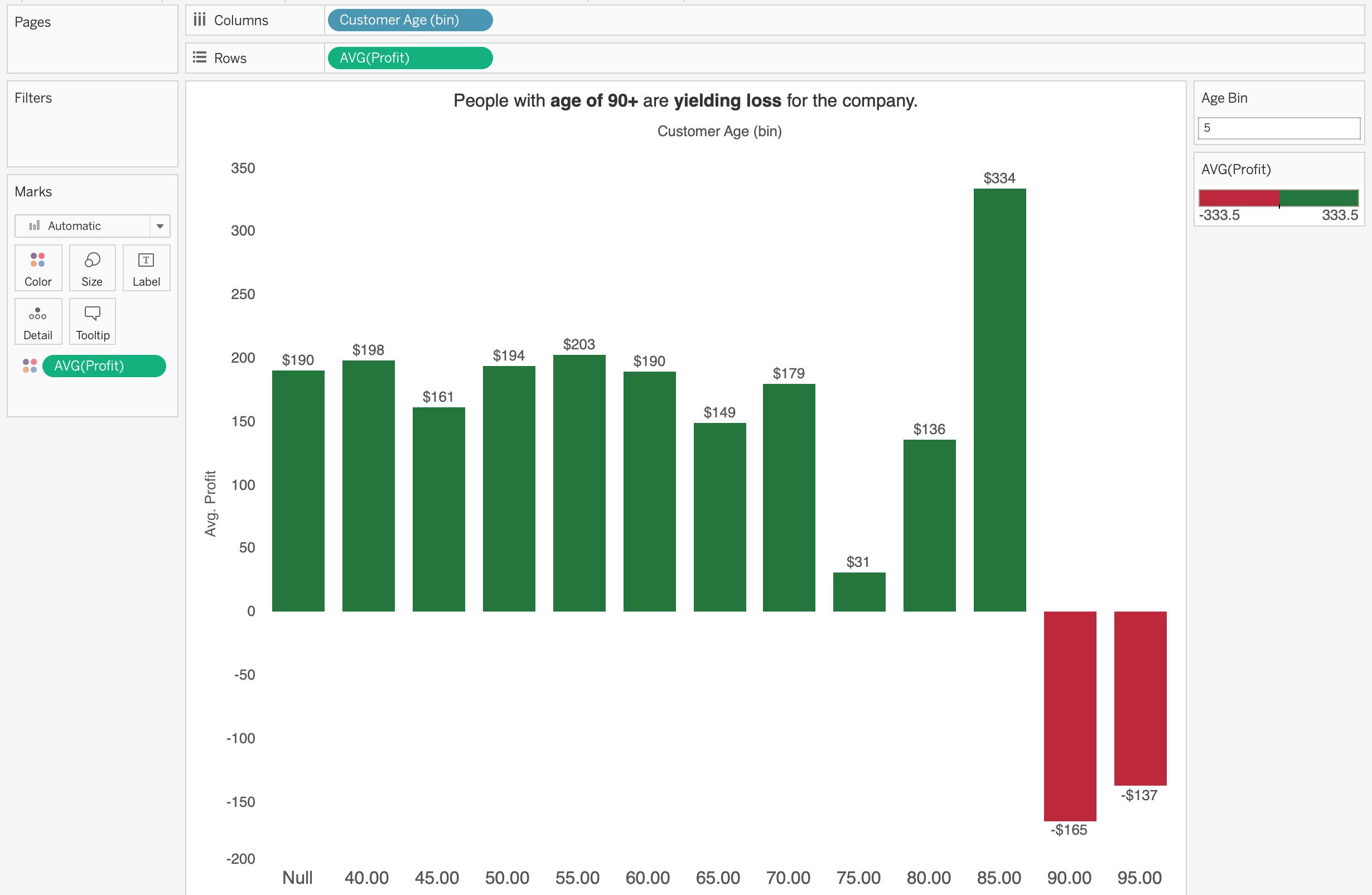Open the Label property on the Marks card
Viewport: 1372px width, 895px height.
146,267
